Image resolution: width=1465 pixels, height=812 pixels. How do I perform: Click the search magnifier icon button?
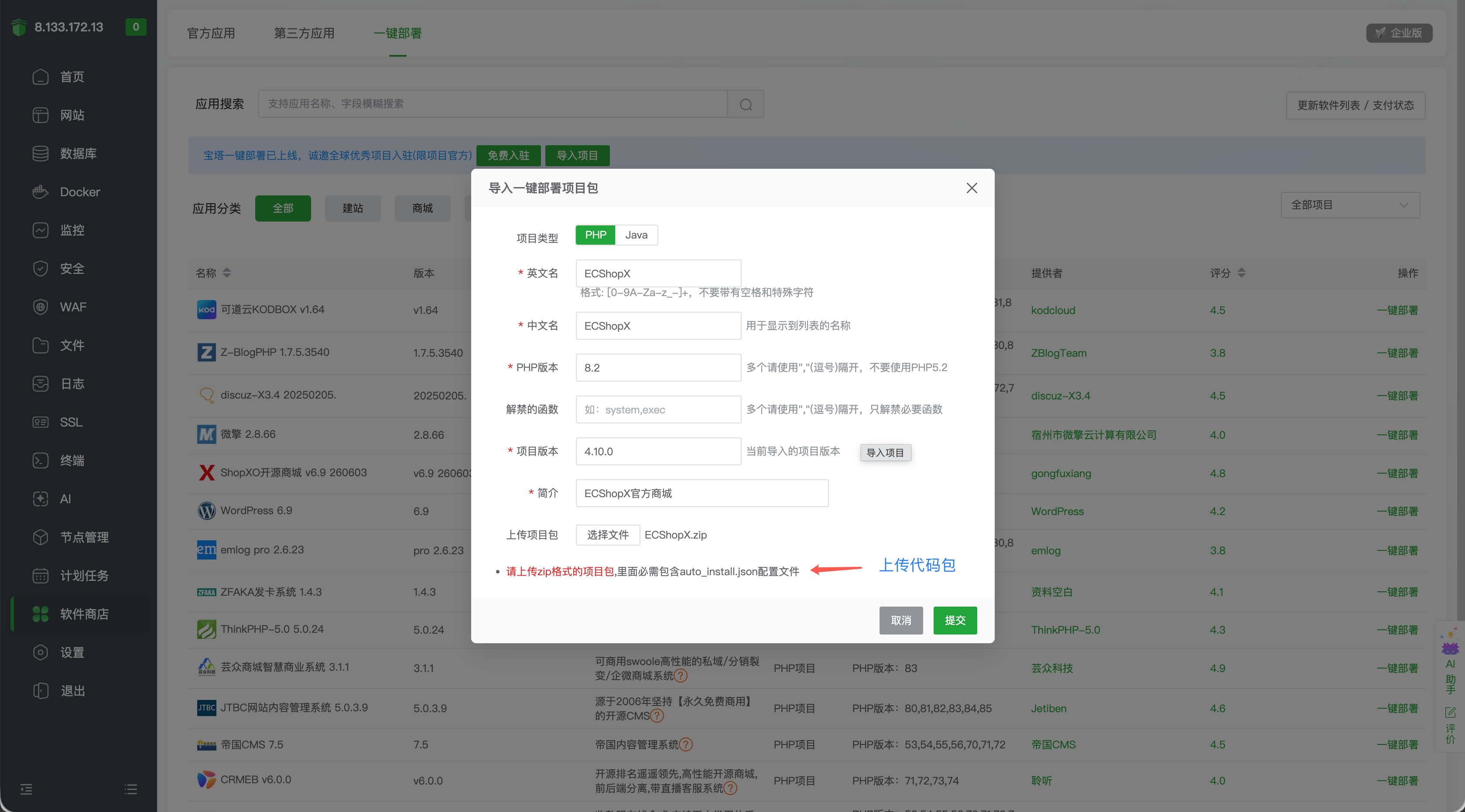coord(746,104)
